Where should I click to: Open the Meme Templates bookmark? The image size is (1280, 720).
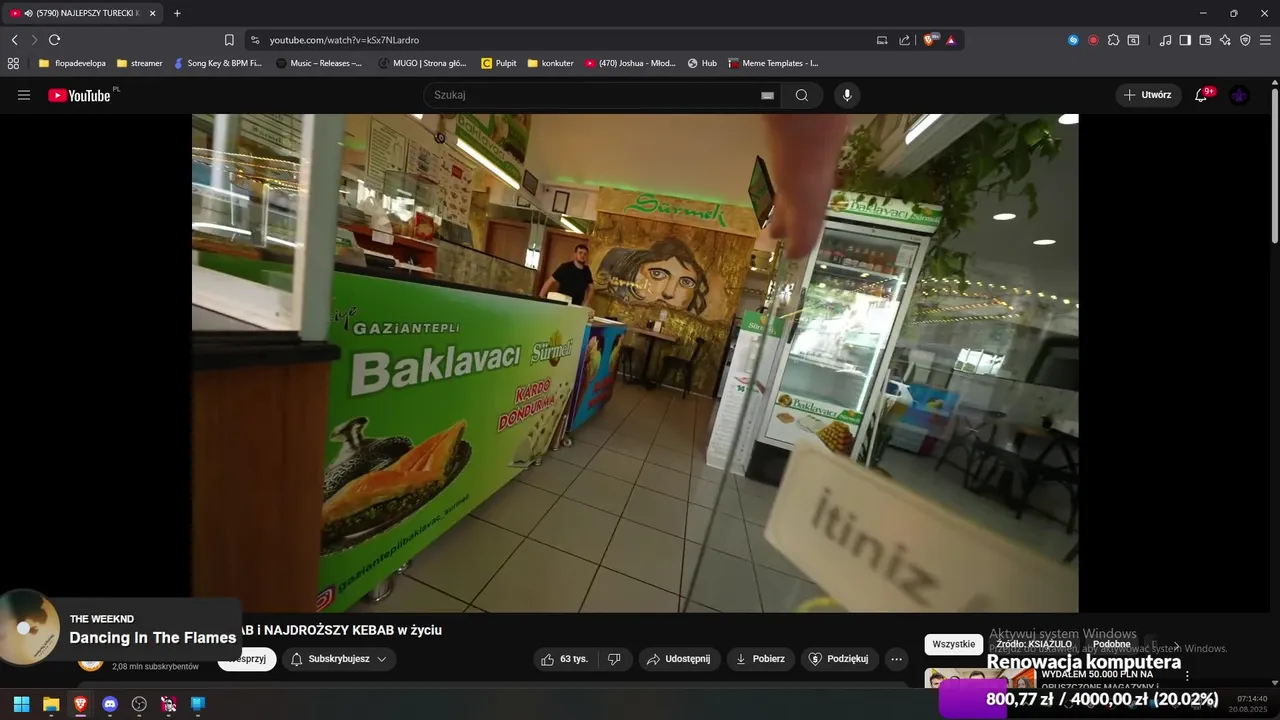[x=773, y=63]
